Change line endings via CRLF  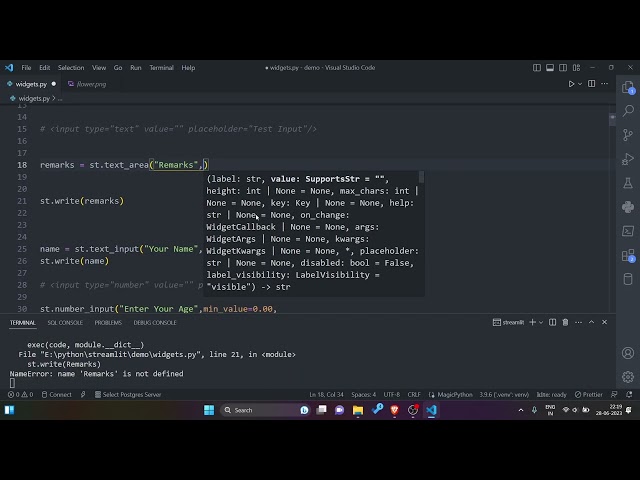(x=414, y=395)
